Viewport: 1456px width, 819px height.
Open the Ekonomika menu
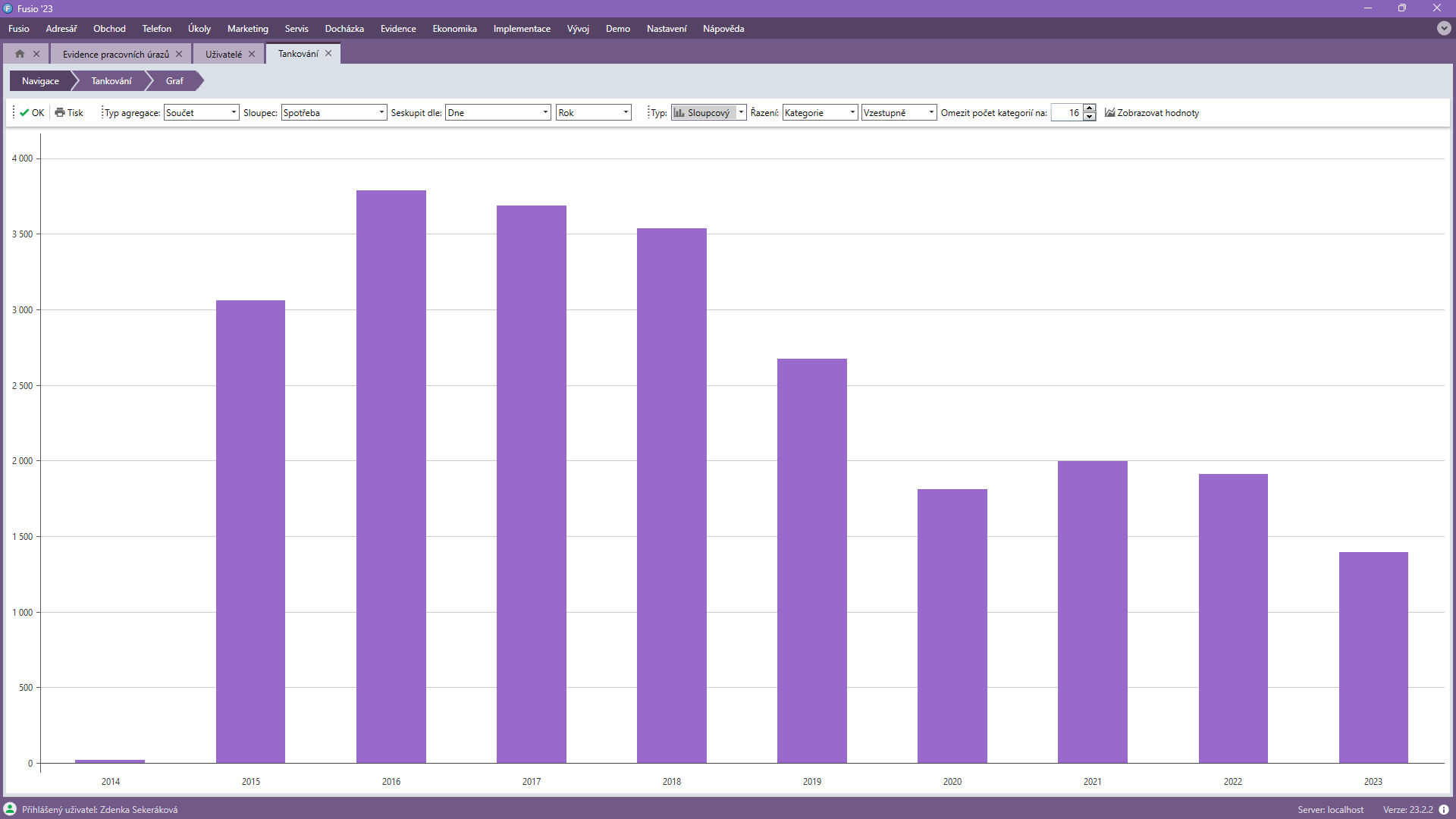tap(454, 29)
